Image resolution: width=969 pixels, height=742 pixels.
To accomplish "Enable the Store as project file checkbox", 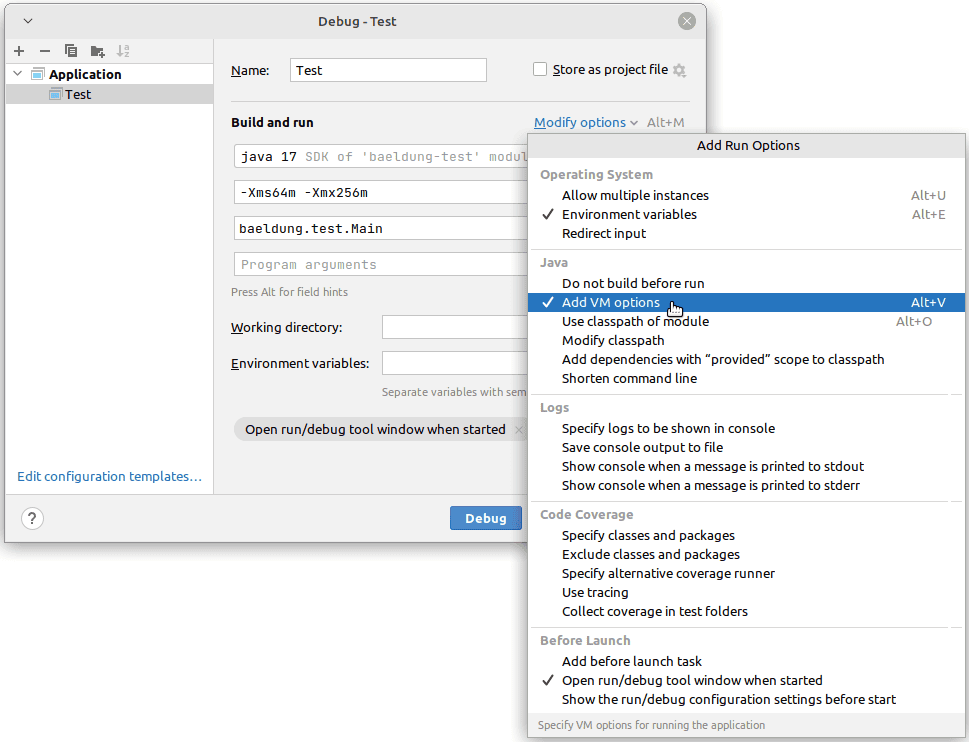I will point(540,70).
